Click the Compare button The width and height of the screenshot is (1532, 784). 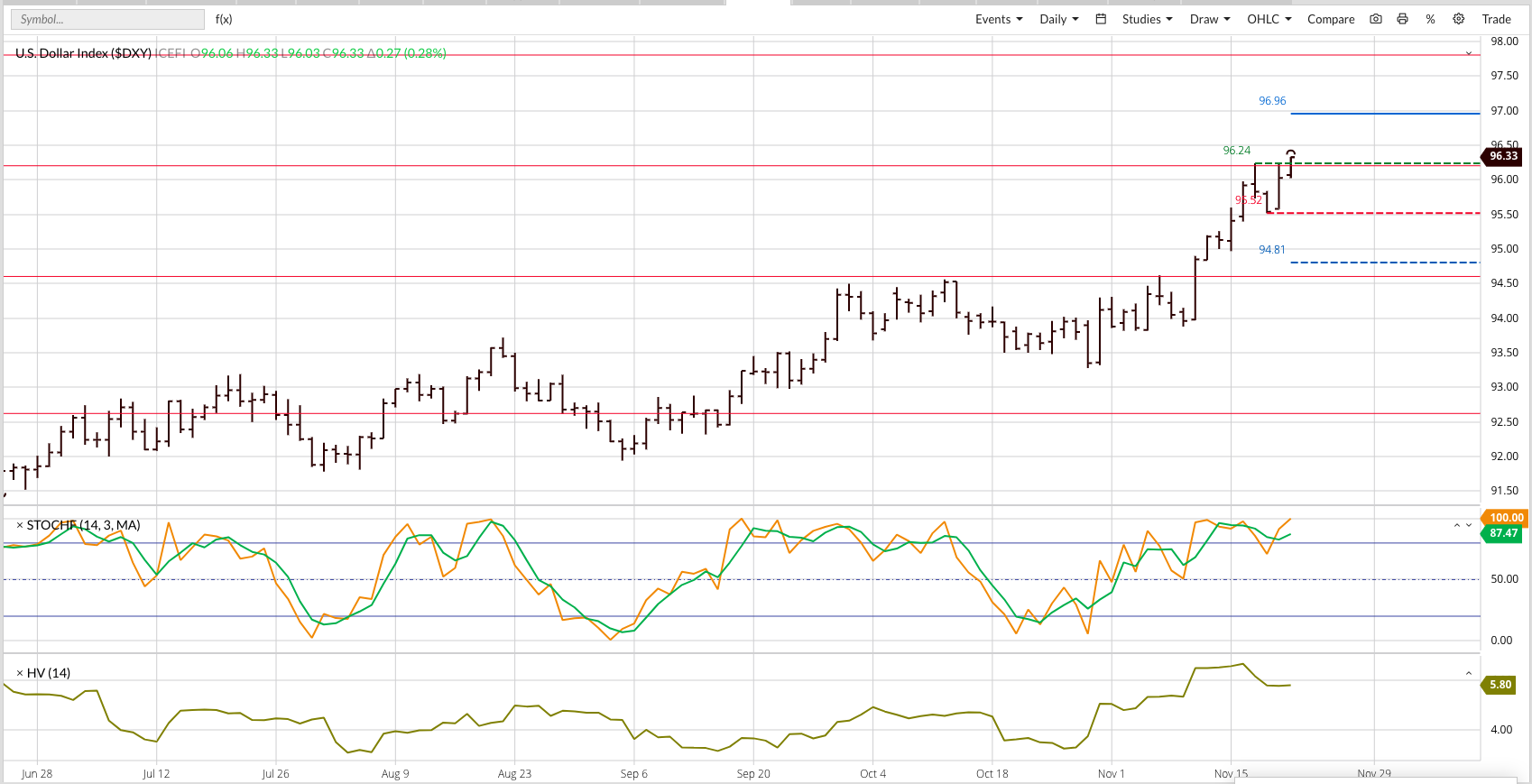1331,19
